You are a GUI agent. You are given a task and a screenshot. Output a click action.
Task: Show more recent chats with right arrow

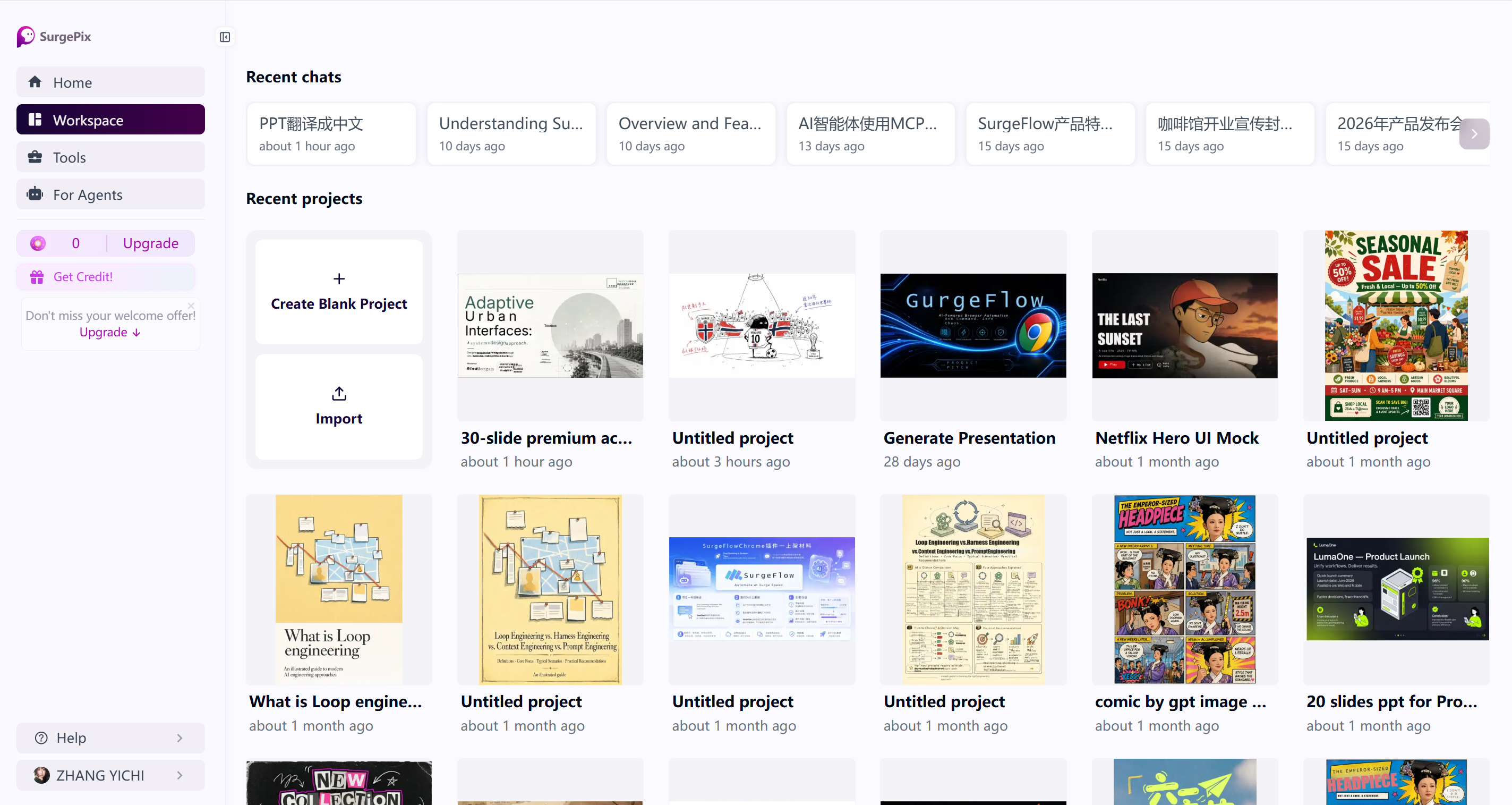(x=1474, y=134)
